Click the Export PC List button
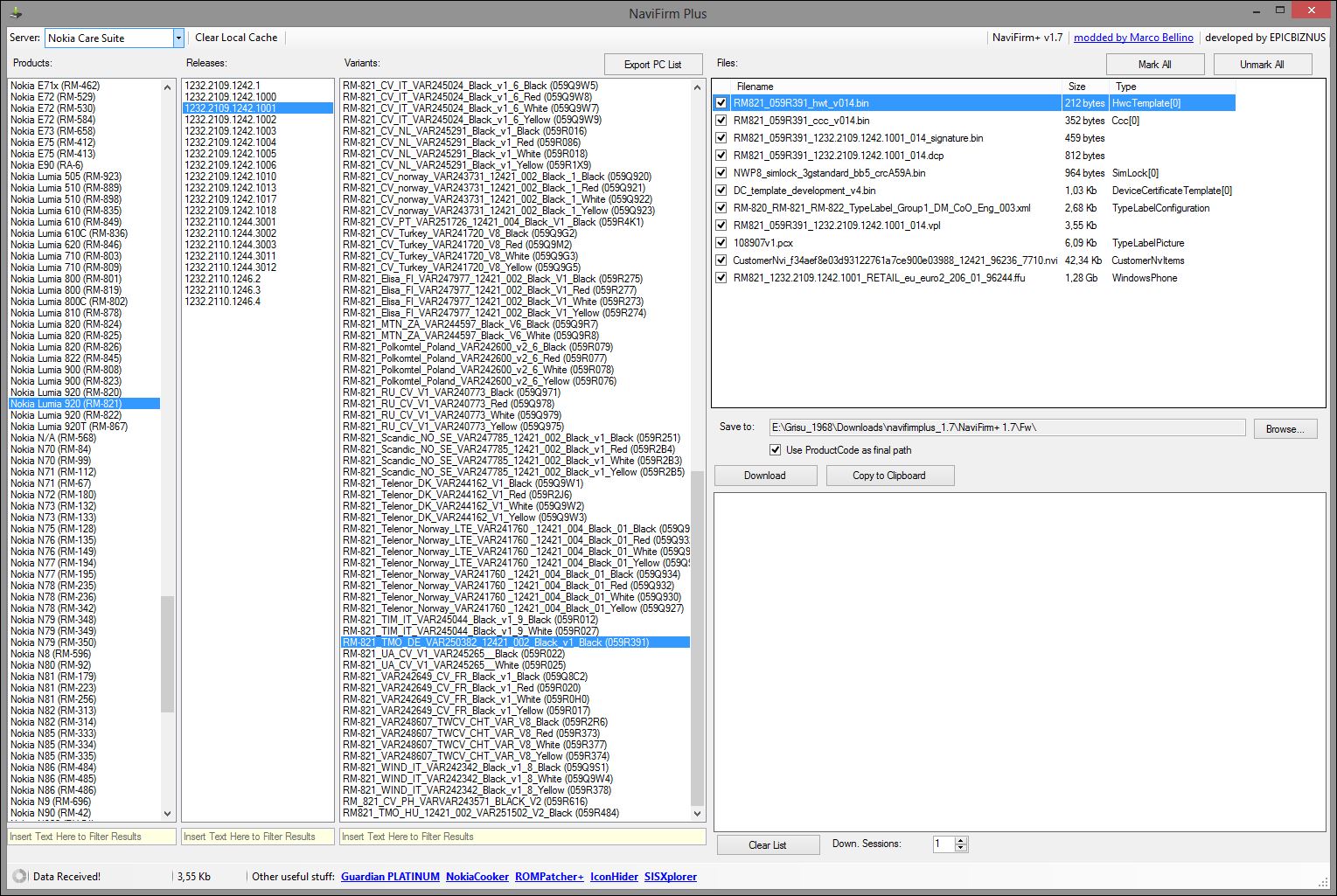The height and width of the screenshot is (896, 1337). (653, 65)
